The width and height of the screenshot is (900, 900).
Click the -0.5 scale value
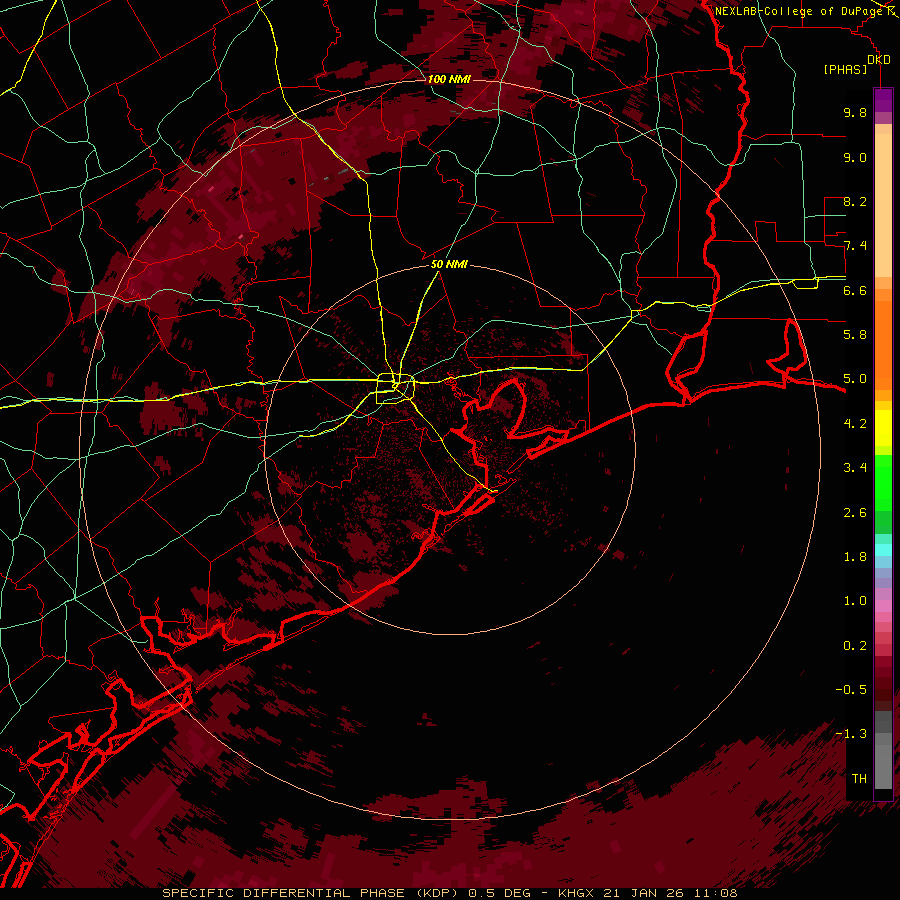(851, 690)
